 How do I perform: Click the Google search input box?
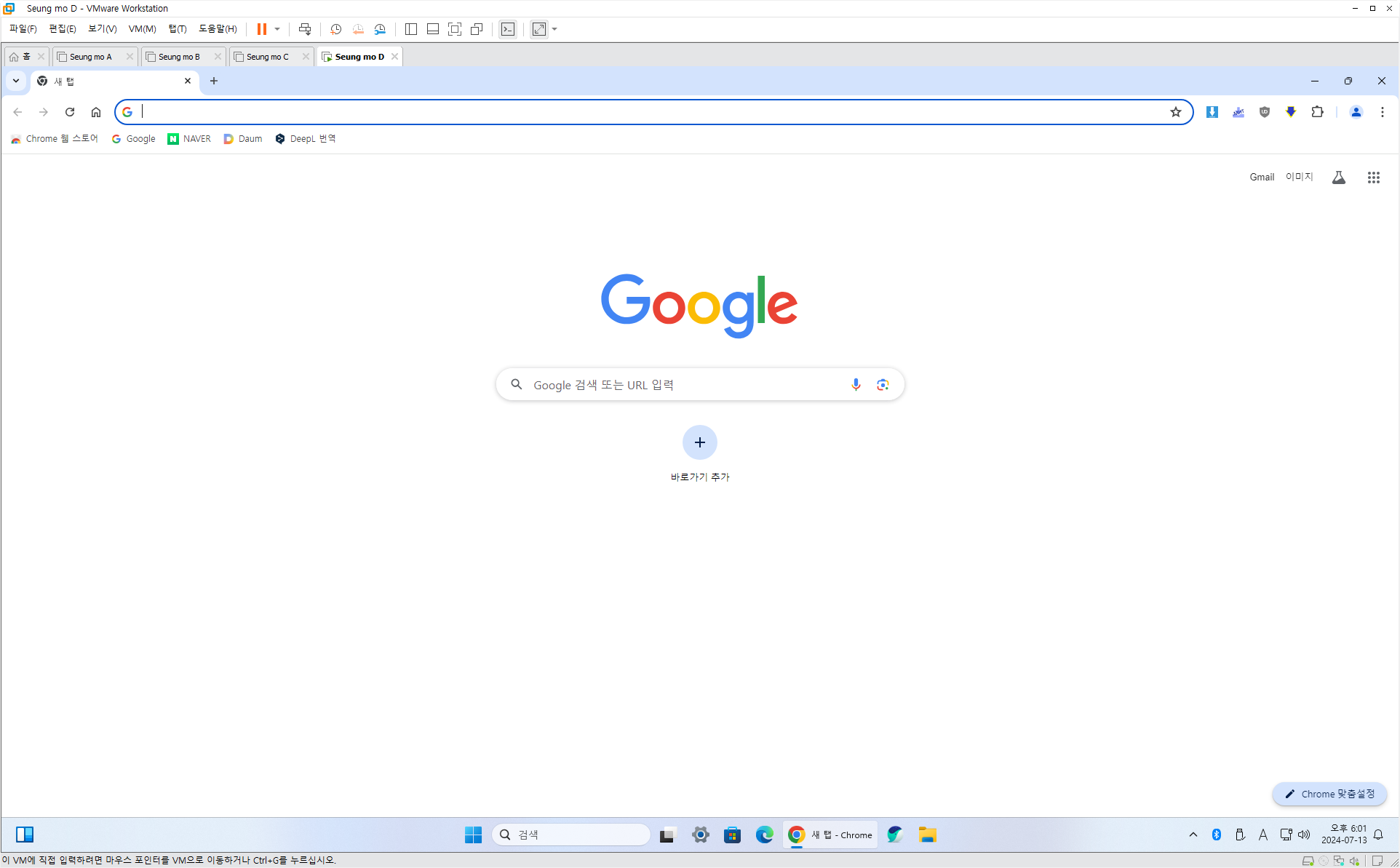click(684, 384)
